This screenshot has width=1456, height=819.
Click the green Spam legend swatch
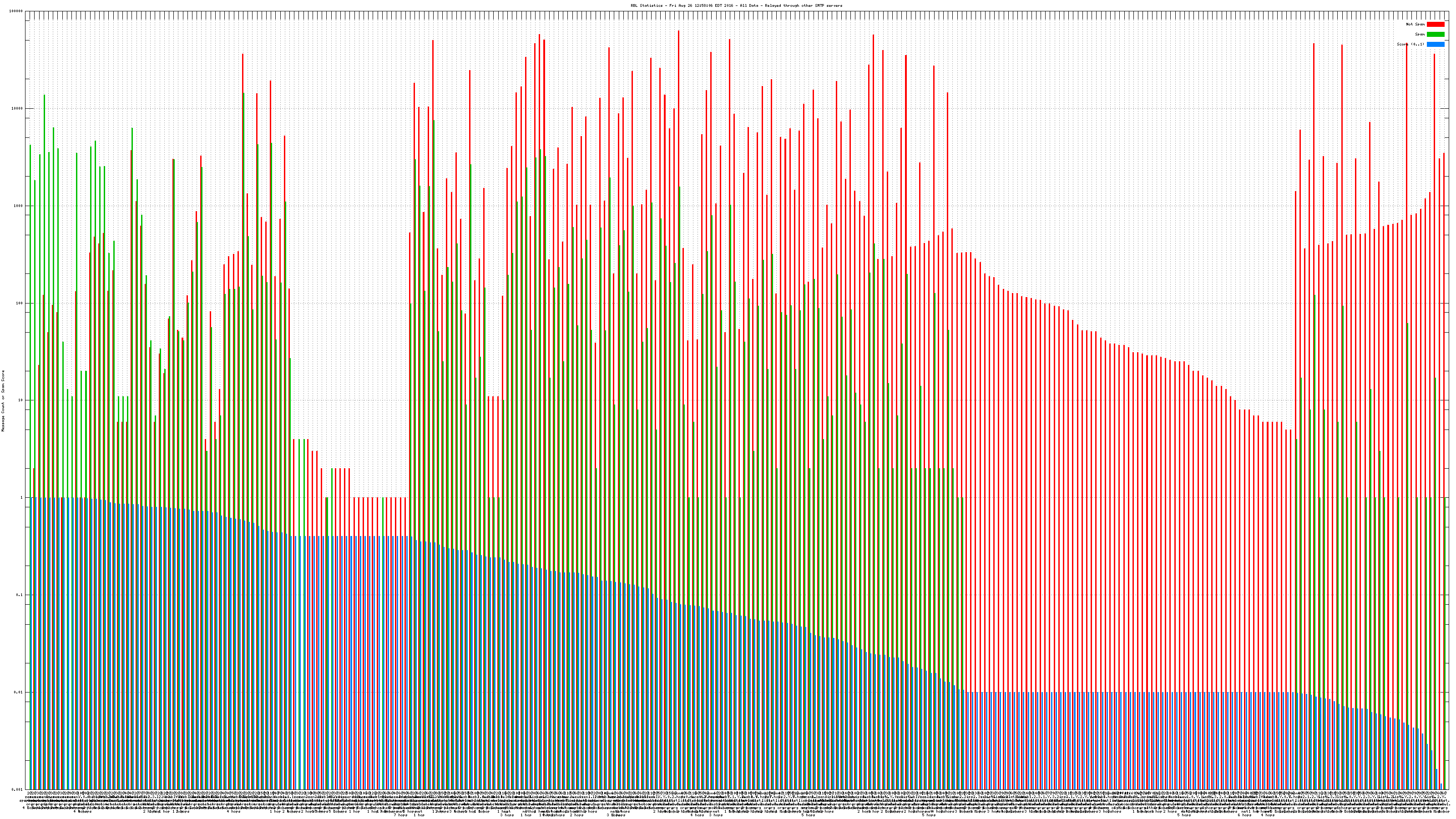point(1435,35)
